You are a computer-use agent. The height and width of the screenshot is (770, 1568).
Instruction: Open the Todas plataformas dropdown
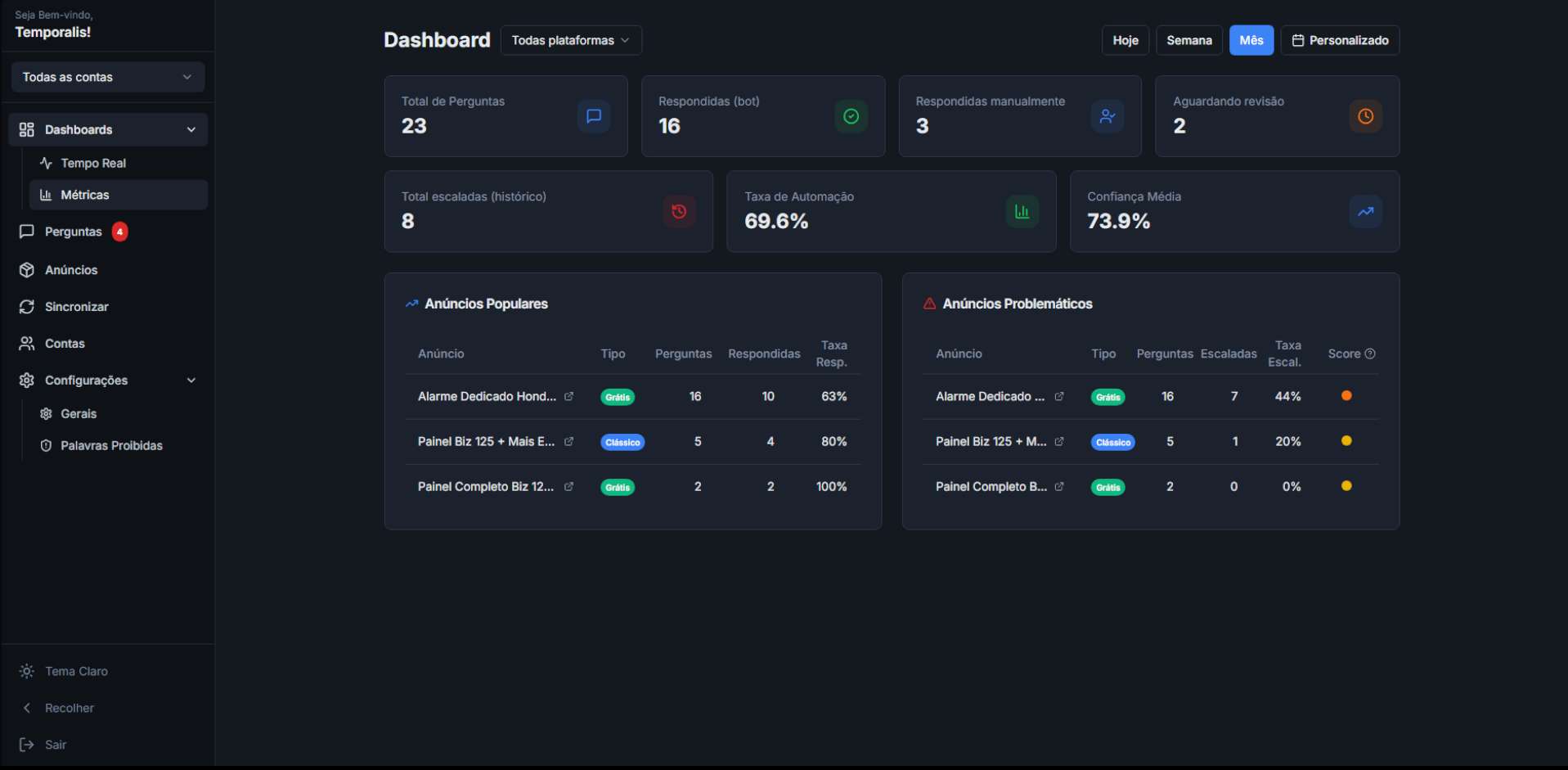(x=570, y=40)
